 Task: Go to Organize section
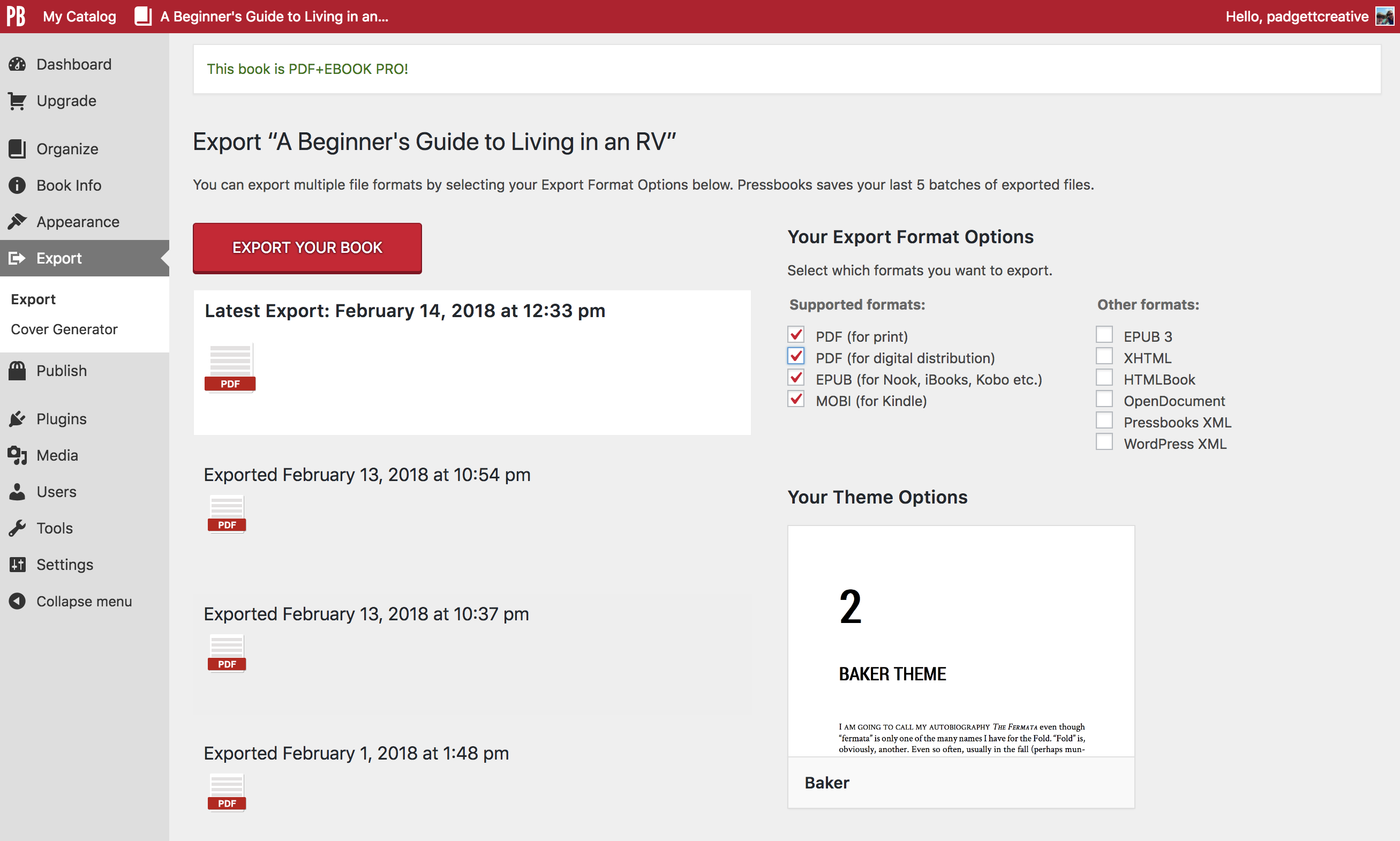point(67,149)
